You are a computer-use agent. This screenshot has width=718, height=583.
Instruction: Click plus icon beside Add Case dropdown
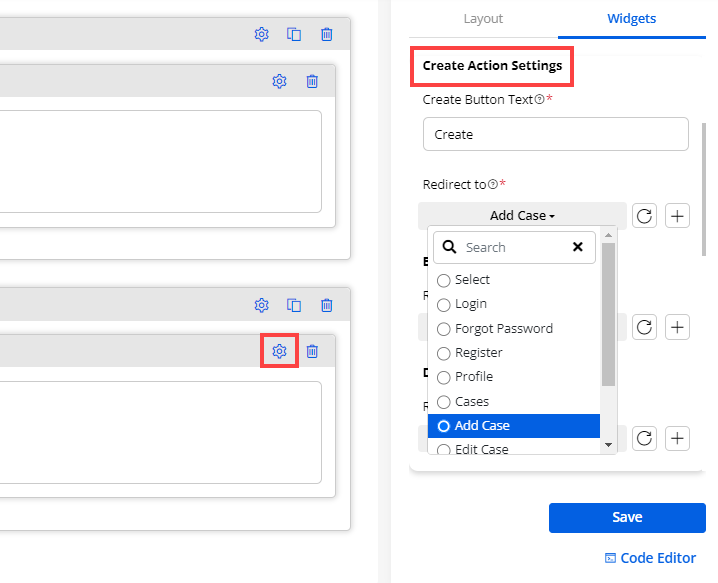click(x=678, y=216)
